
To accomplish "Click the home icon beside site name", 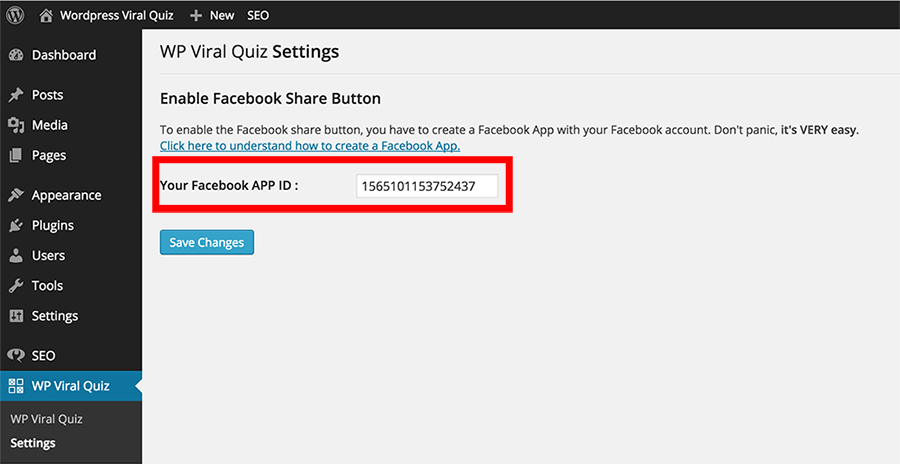I will [46, 16].
